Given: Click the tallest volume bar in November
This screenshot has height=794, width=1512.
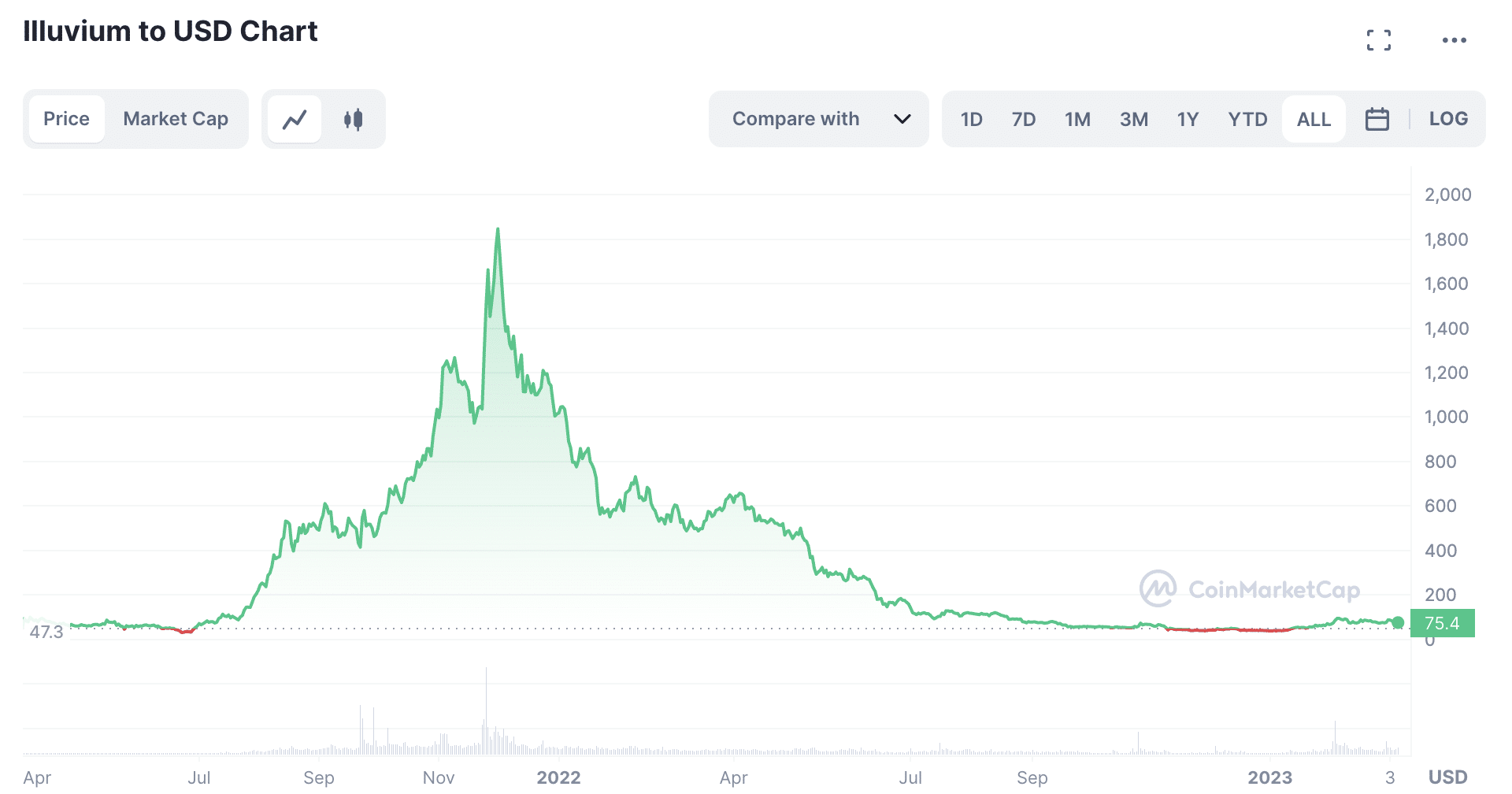Looking at the screenshot, I should pos(486,711).
